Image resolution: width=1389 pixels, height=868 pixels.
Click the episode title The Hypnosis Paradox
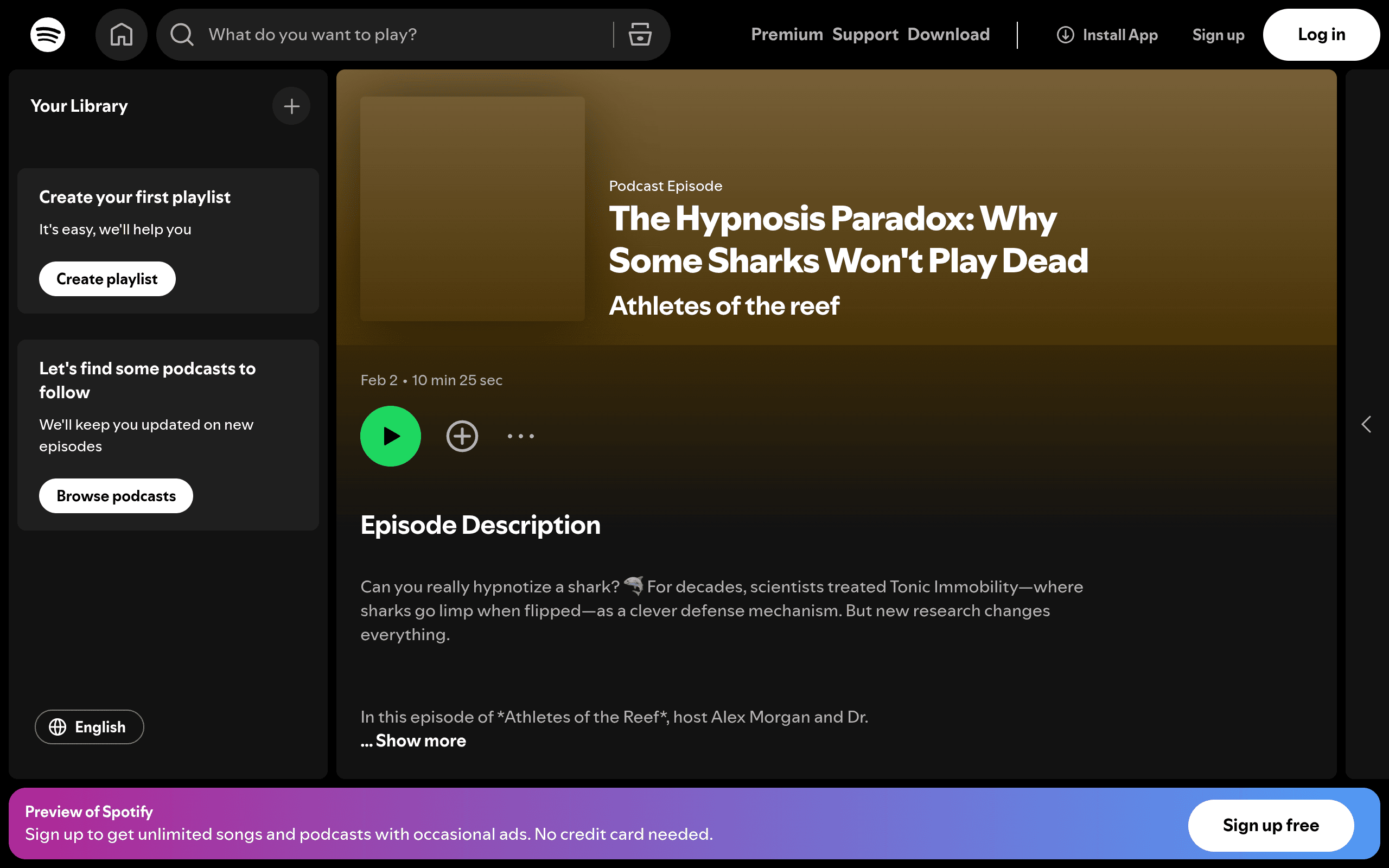[x=849, y=239]
